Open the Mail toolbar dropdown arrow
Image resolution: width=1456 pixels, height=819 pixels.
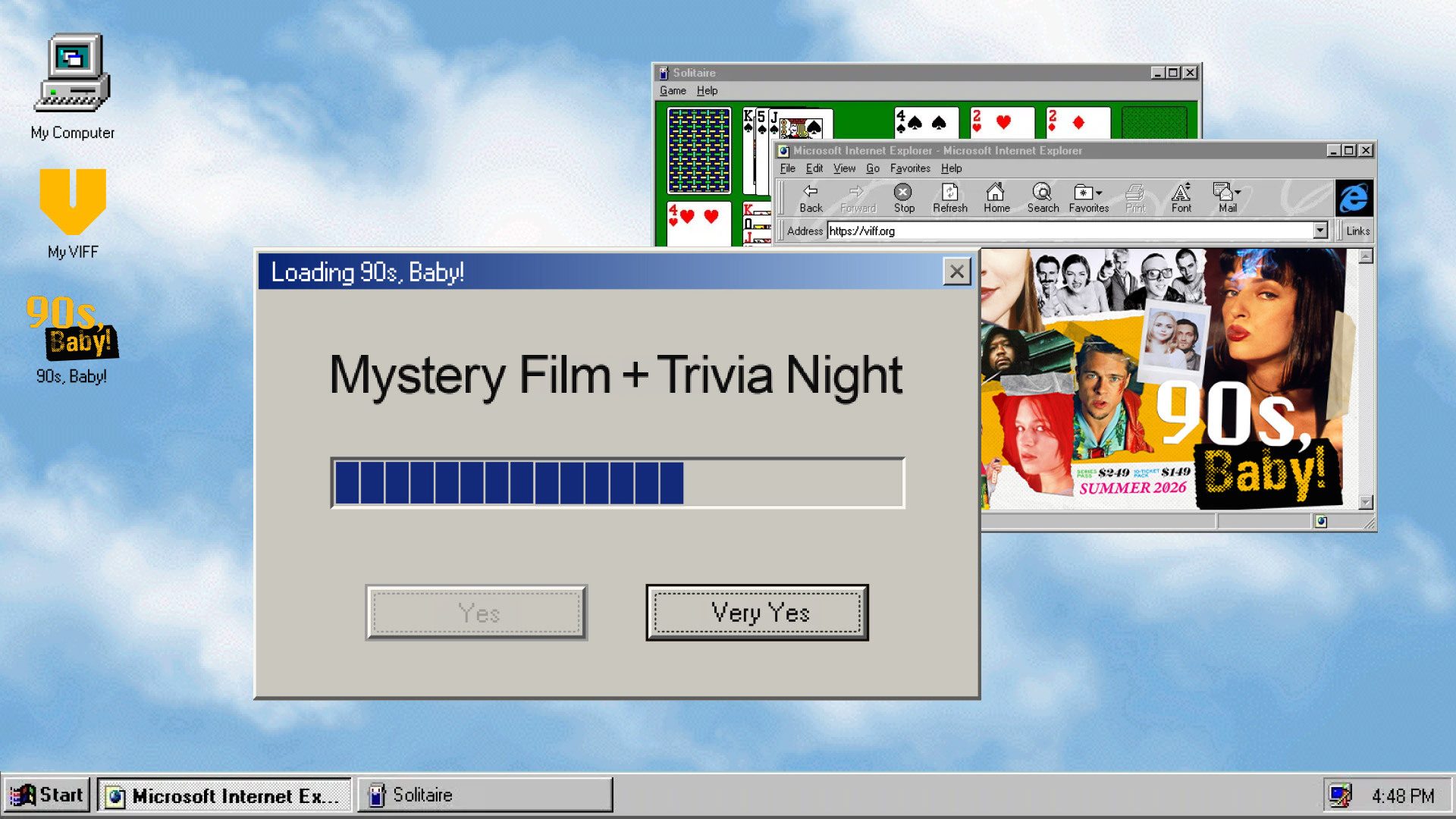click(1238, 193)
